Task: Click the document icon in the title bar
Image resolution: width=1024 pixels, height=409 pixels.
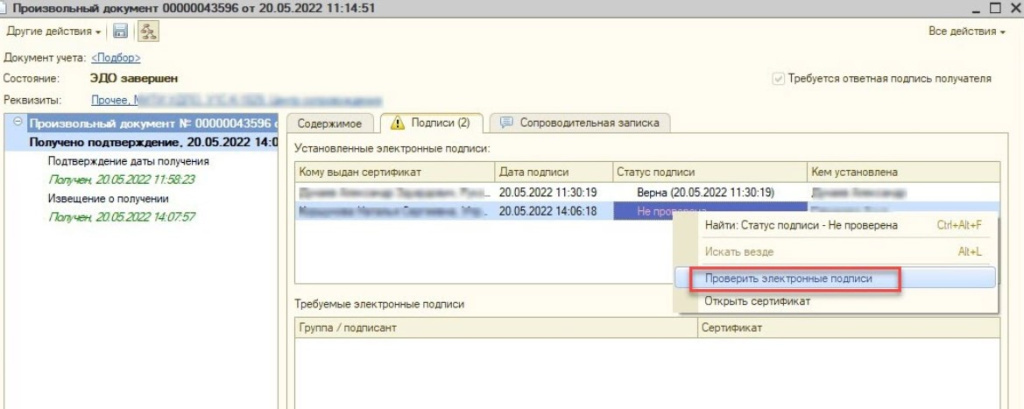Action: pyautogui.click(x=7, y=8)
